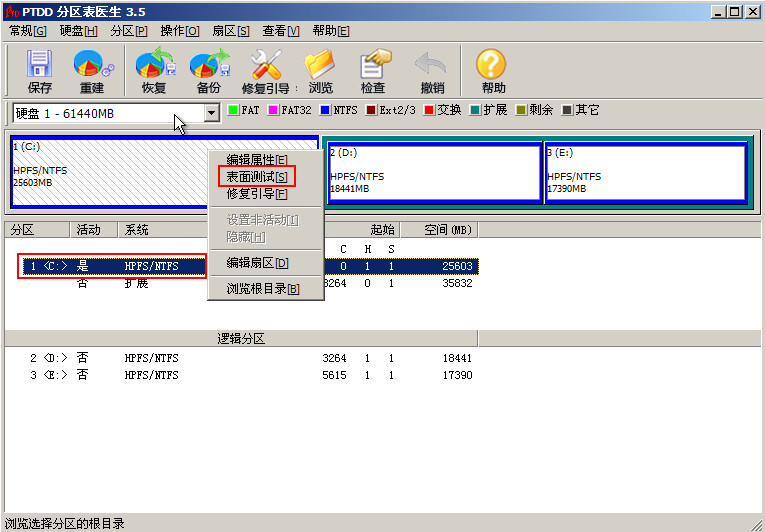The height and width of the screenshot is (532, 765).
Task: Select the 2 <D:> logical partition row
Action: pyautogui.click(x=250, y=358)
